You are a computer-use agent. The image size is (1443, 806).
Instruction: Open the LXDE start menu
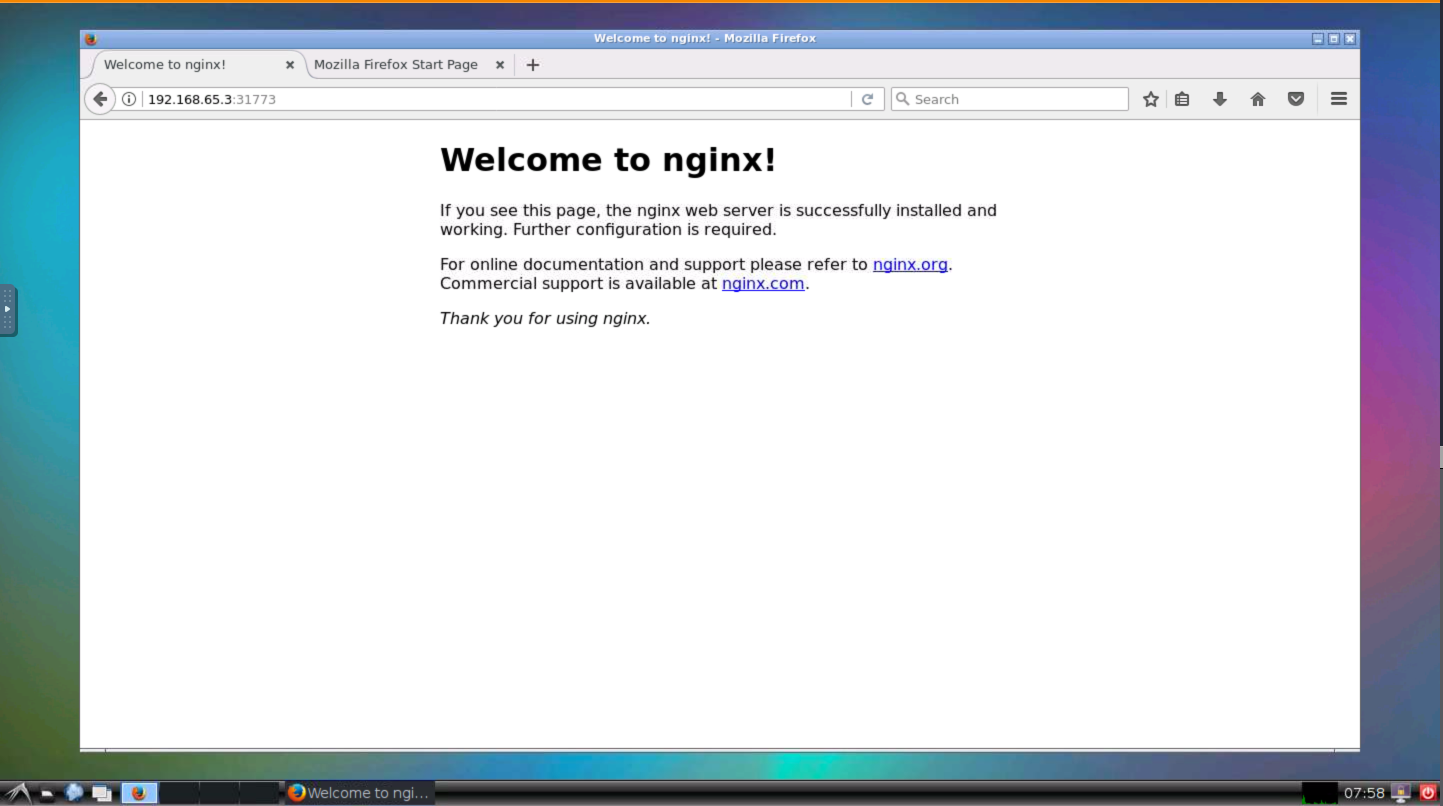(17, 793)
